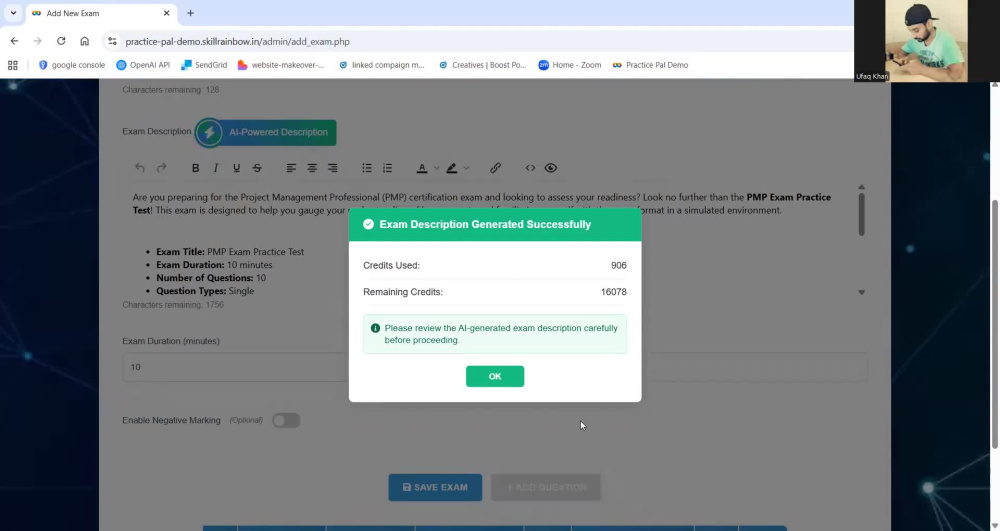Click the browser back button
Viewport: 1000px width, 531px height.
click(14, 41)
